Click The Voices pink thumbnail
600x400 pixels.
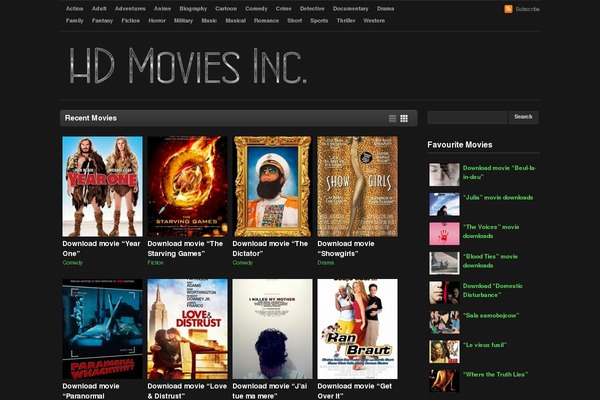444,233
